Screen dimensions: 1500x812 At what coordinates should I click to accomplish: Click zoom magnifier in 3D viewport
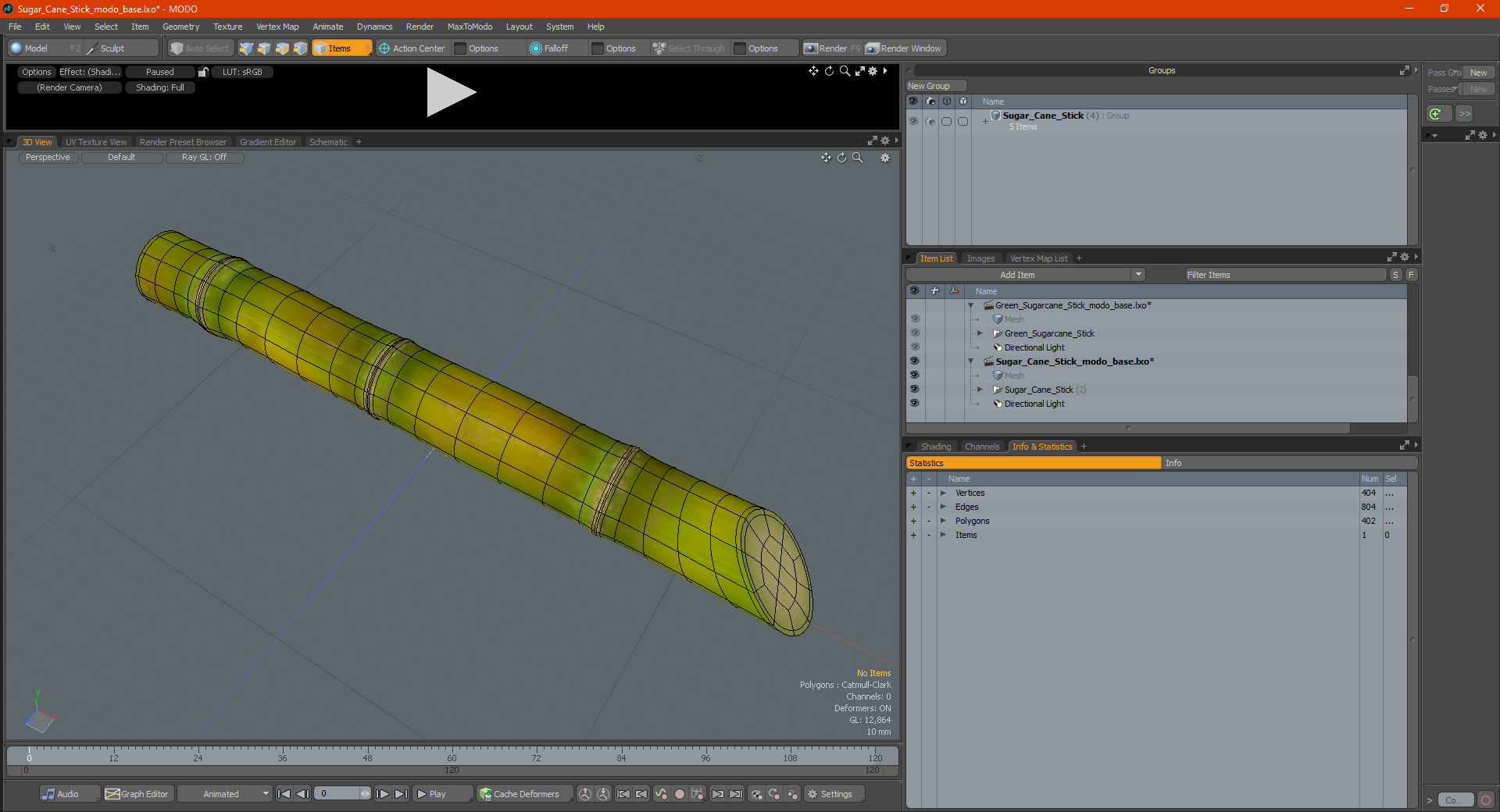click(x=858, y=158)
